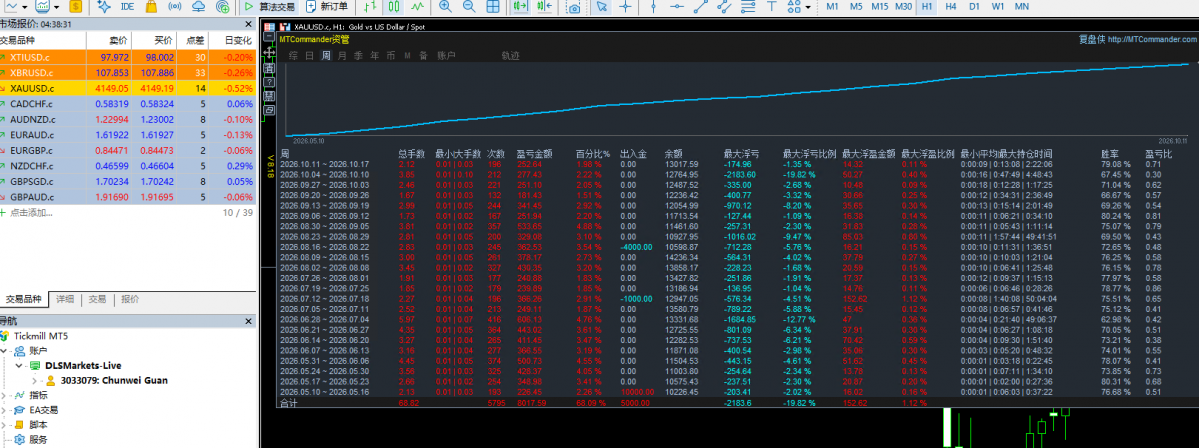Click the 新订单 new order button
The width and height of the screenshot is (1199, 448).
(x=327, y=7)
